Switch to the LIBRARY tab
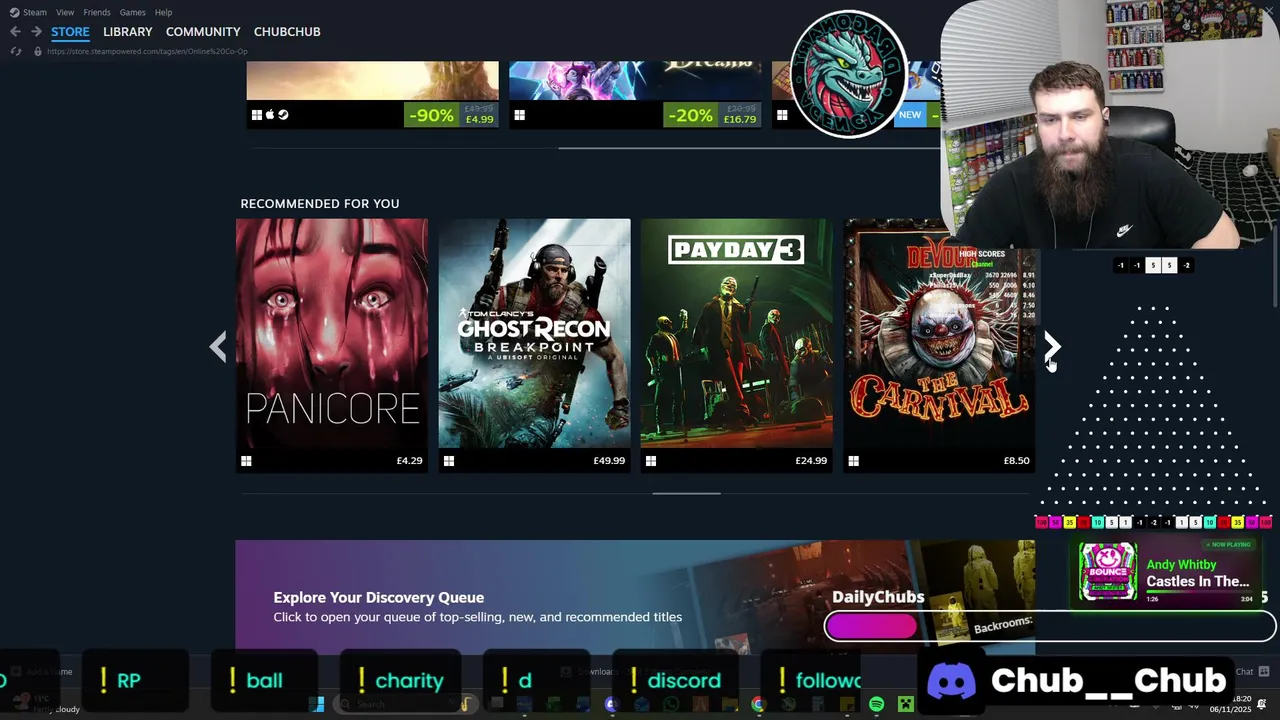Viewport: 1280px width, 720px height. [x=128, y=32]
